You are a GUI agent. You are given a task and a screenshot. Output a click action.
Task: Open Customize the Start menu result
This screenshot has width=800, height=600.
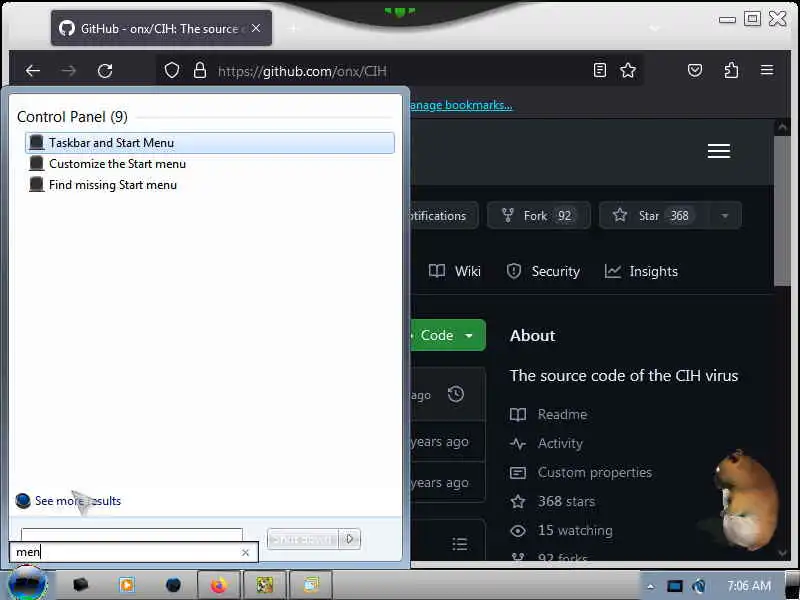(x=210, y=164)
